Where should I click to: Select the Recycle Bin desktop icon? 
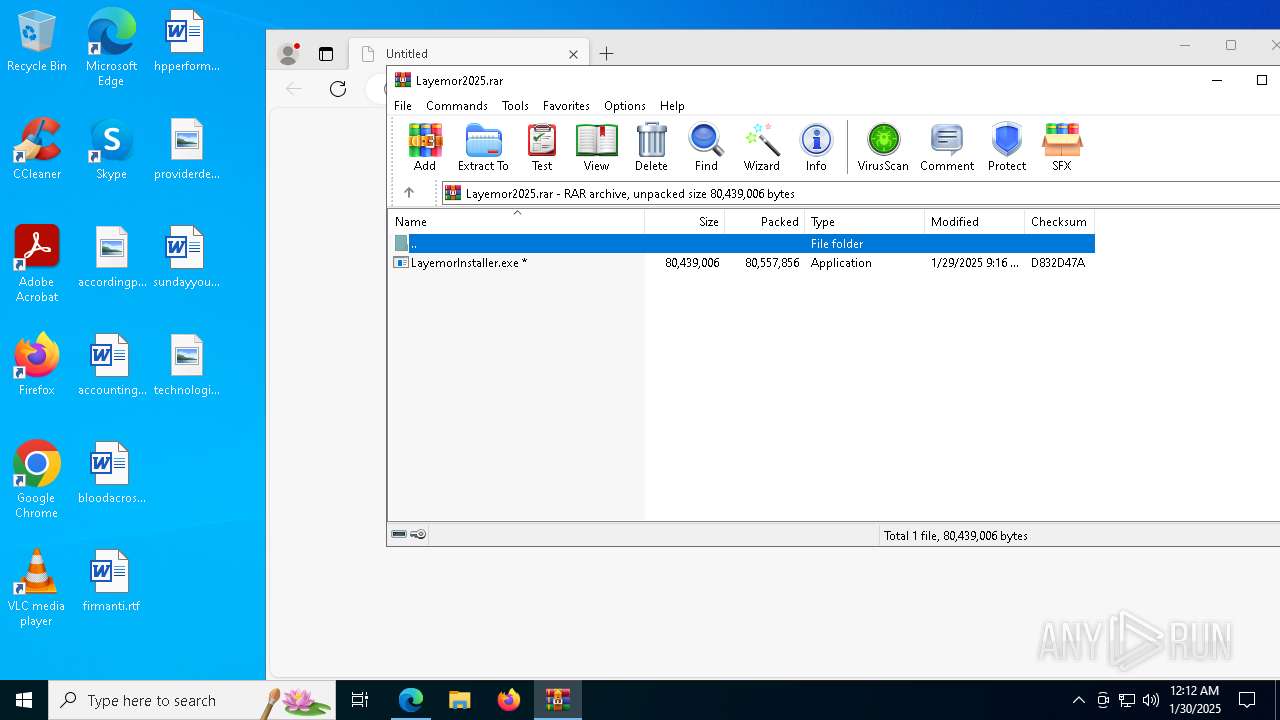pos(37,42)
